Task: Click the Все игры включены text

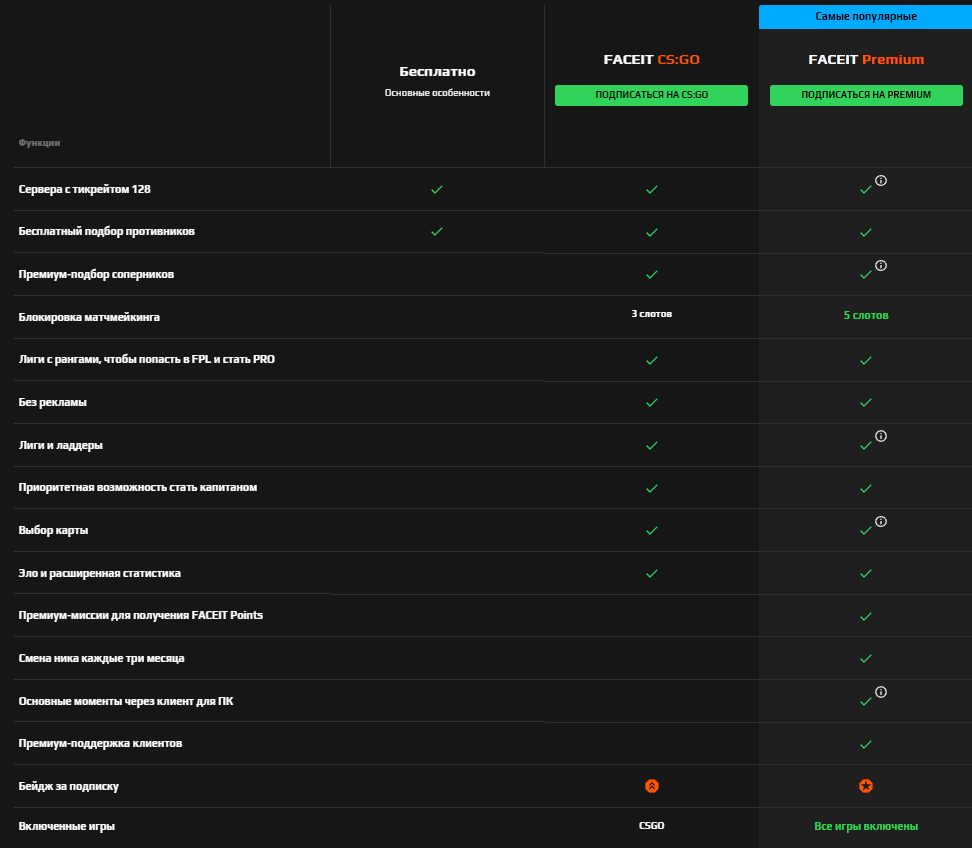Action: pos(865,826)
